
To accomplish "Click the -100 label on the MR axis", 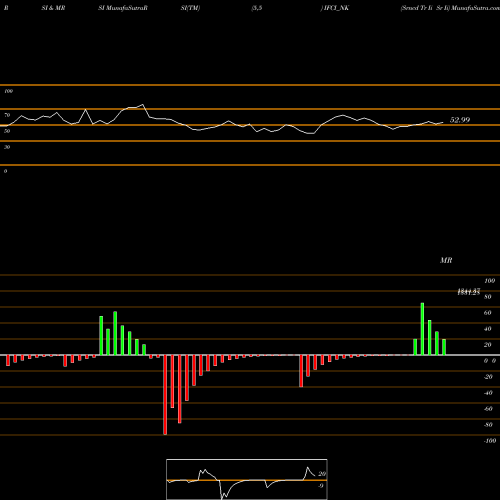I will 490,441.
